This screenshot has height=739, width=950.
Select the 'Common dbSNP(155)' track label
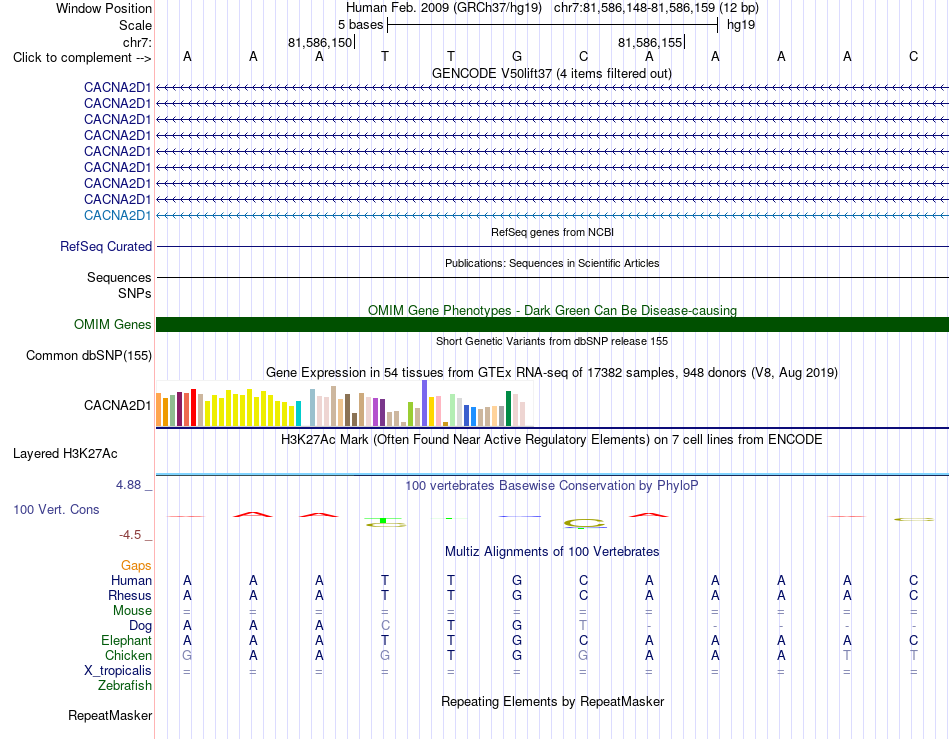(88, 356)
